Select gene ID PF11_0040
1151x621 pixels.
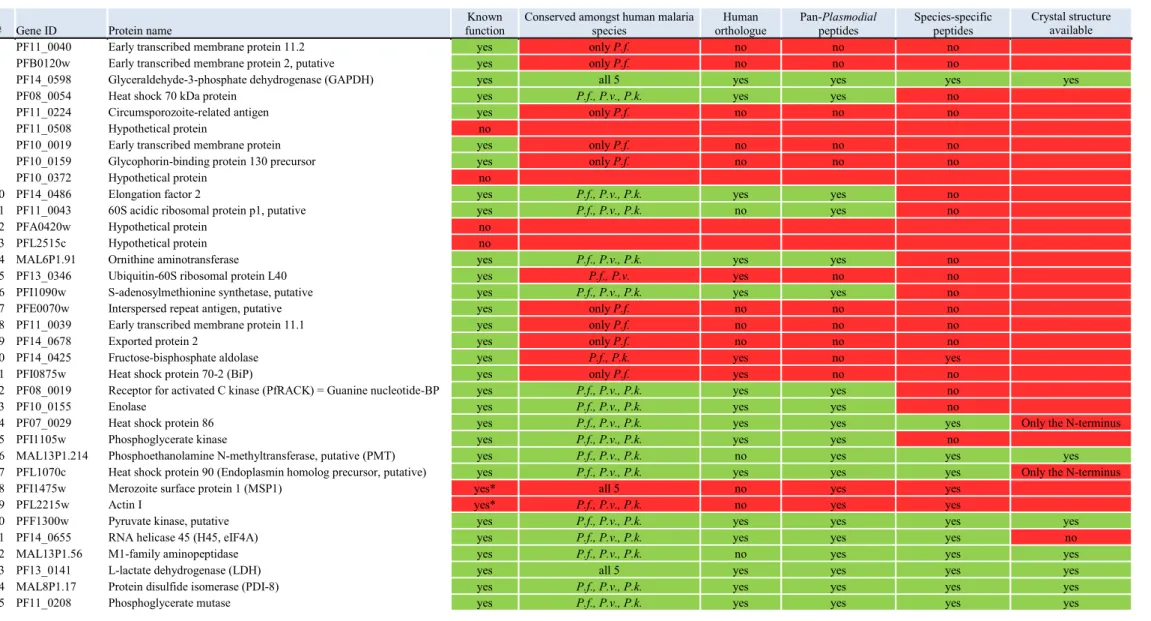[x=44, y=47]
